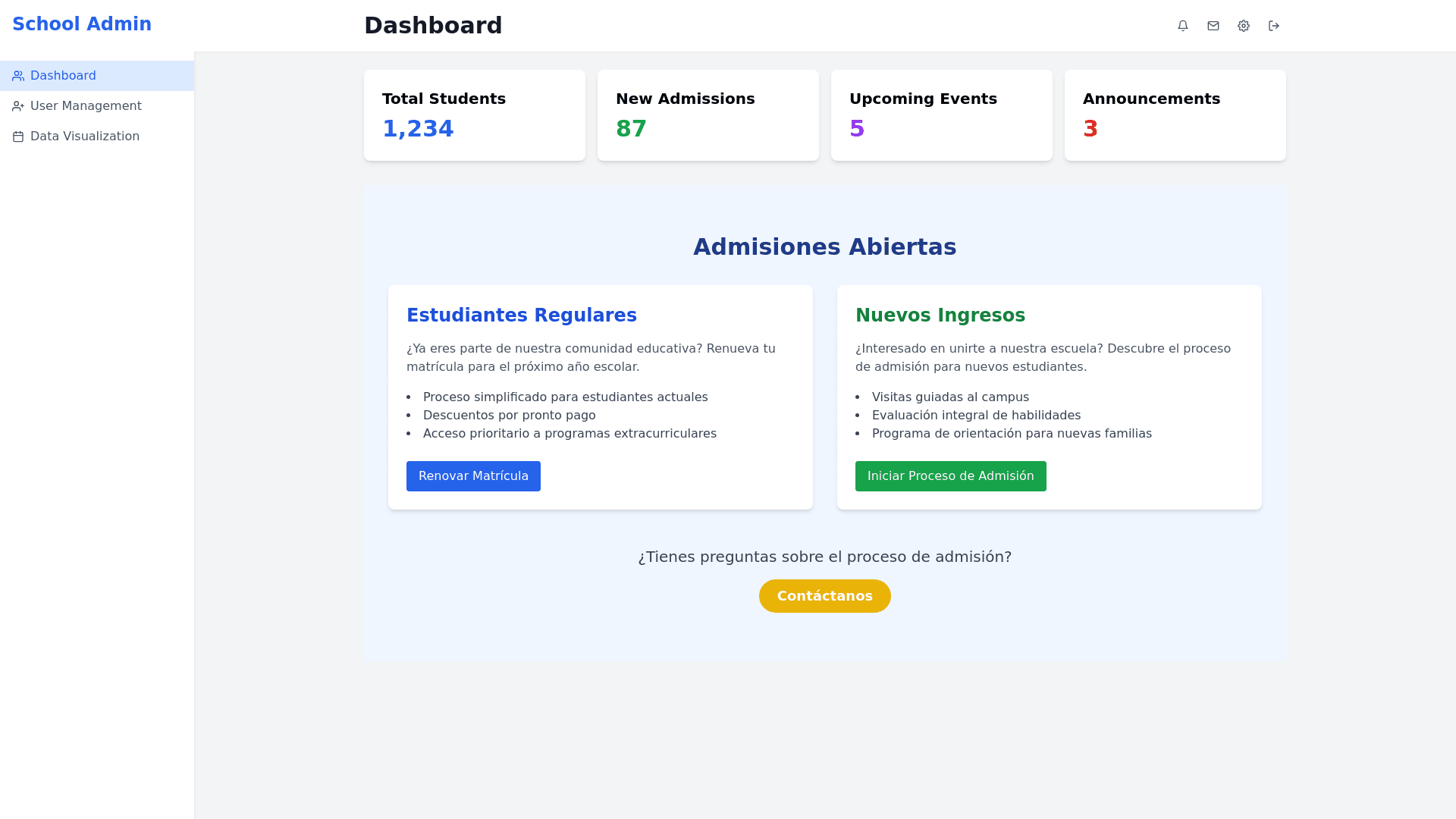
Task: Click Iniciar Proceso de Admisión button
Action: click(950, 476)
